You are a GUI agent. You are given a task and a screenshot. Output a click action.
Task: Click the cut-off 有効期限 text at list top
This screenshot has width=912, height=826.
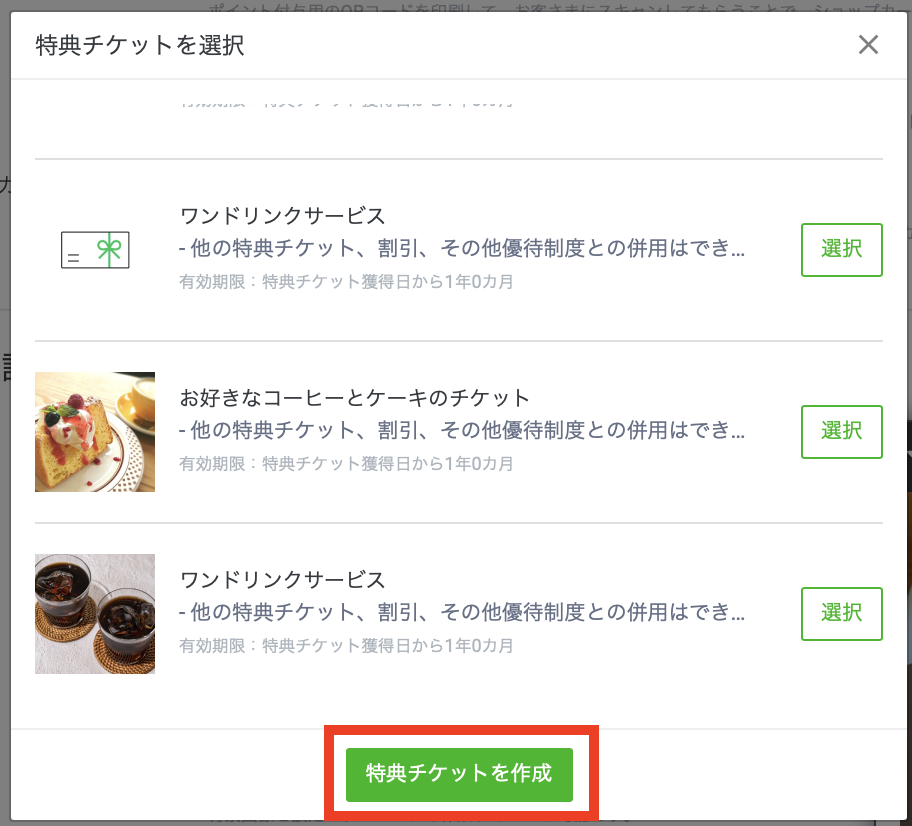coord(346,102)
